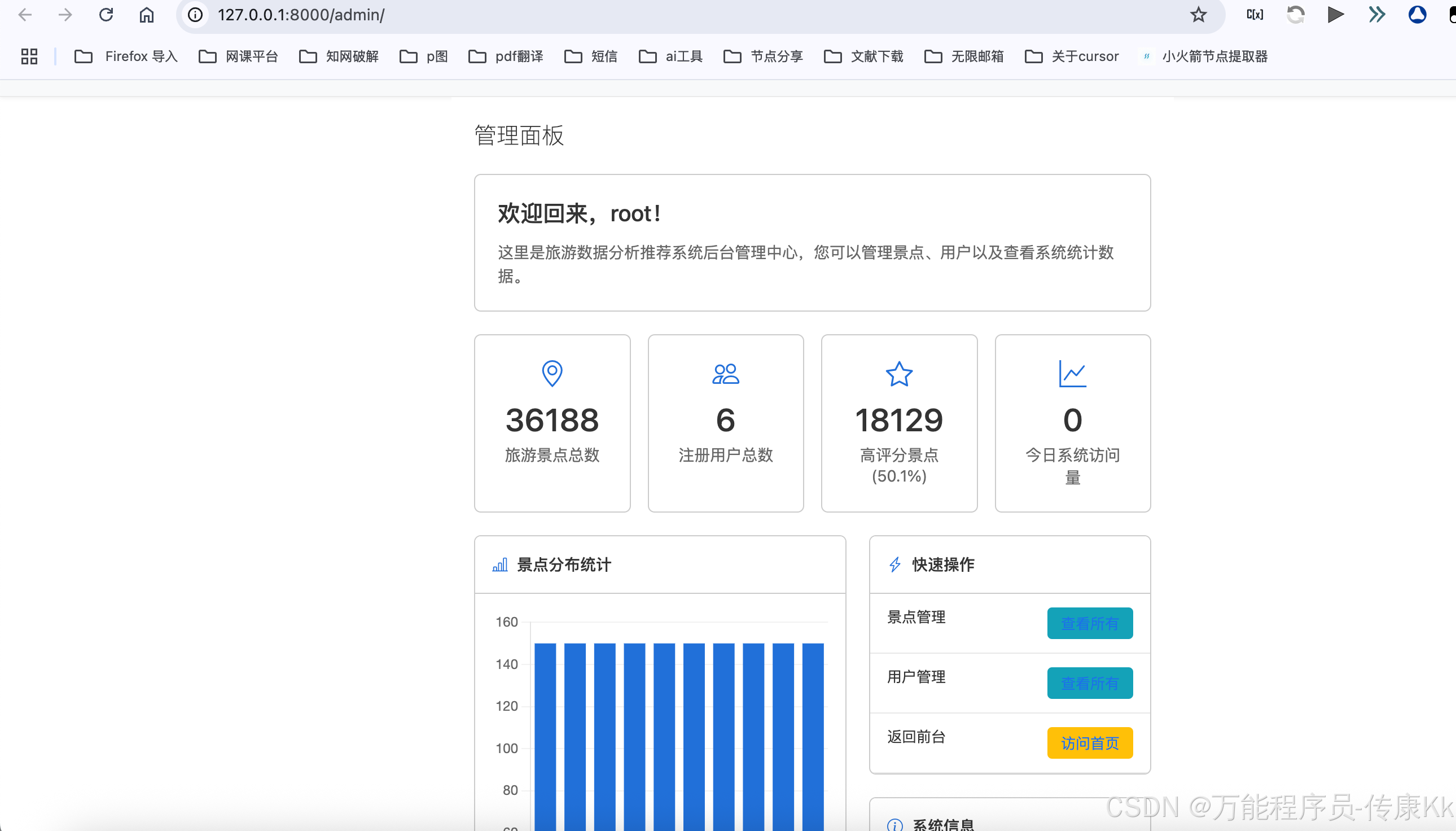Open the apps grid icon in bookmarks bar
1456x831 pixels.
[29, 56]
